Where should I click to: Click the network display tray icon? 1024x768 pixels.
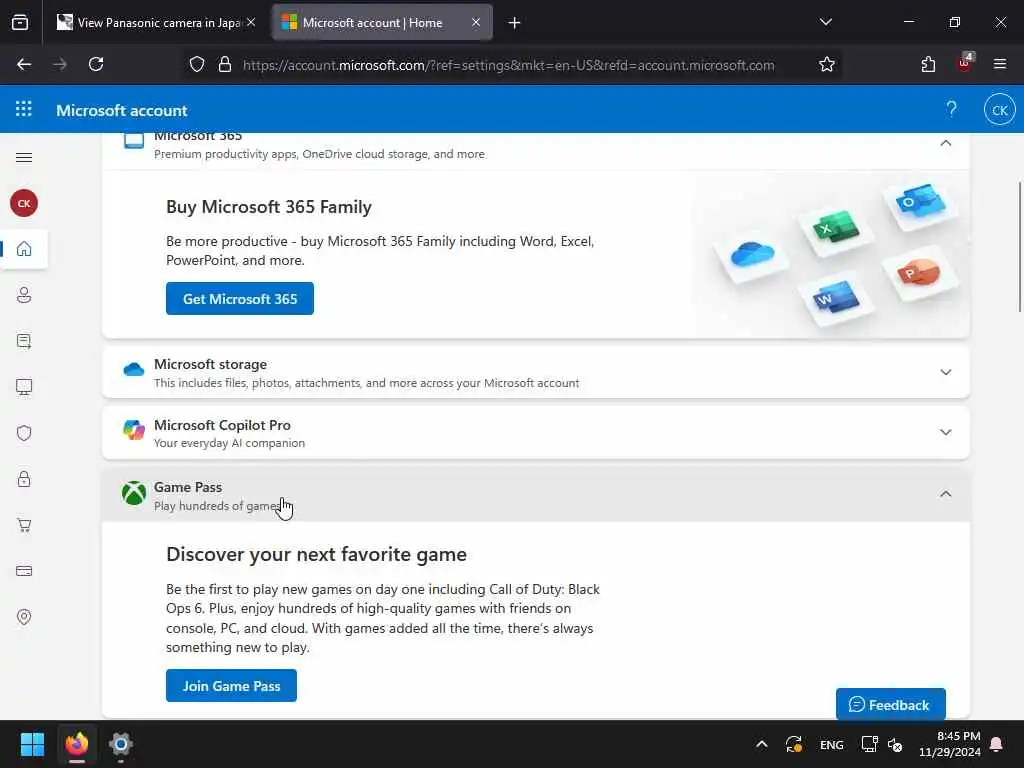coord(869,744)
